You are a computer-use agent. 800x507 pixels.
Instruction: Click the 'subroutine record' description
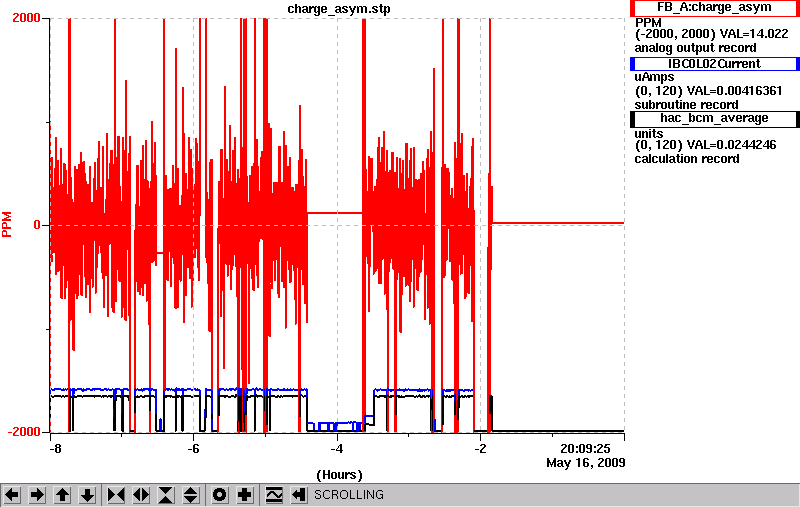(x=686, y=105)
